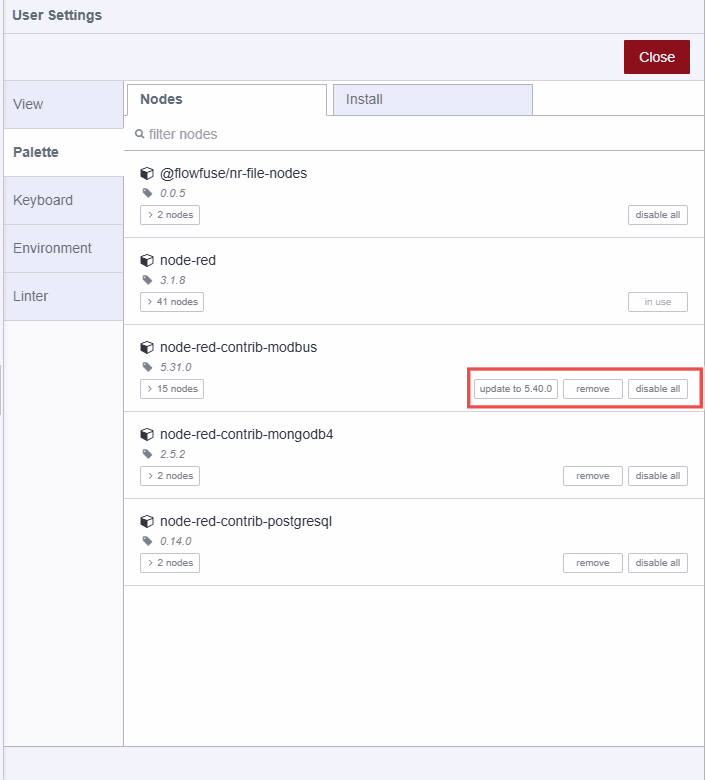The image size is (705, 780).
Task: Close the User Settings dialog
Action: 656,57
